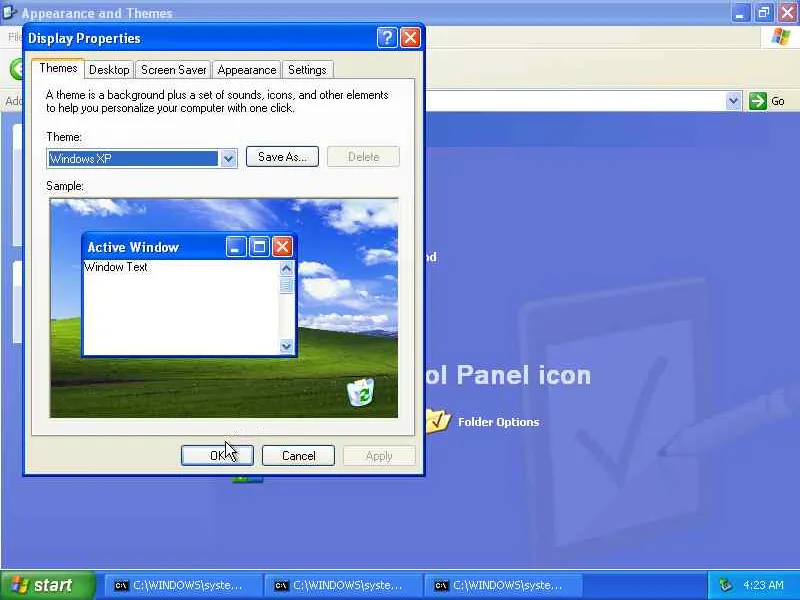The height and width of the screenshot is (600, 800).
Task: Click the theme sample preview image
Action: point(224,308)
